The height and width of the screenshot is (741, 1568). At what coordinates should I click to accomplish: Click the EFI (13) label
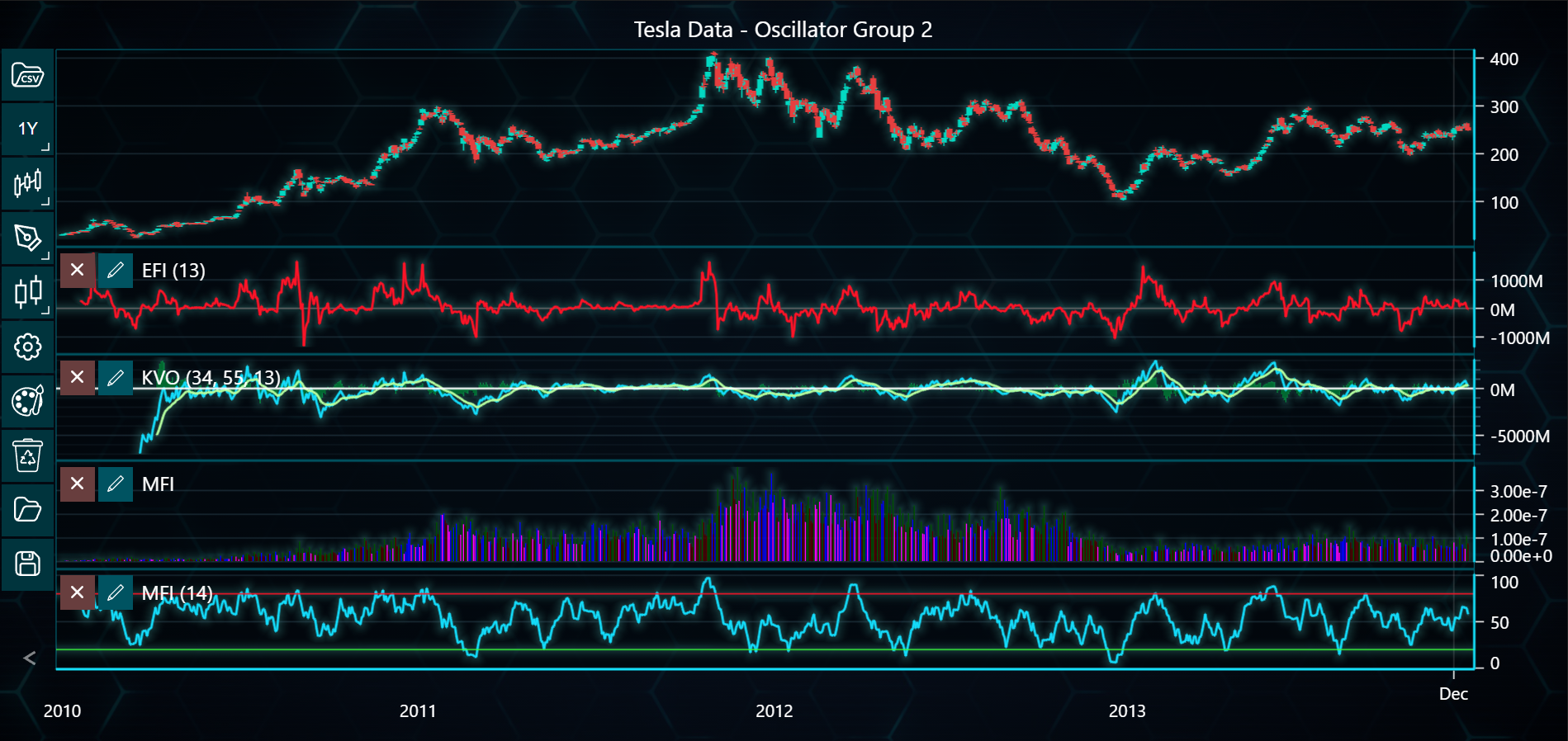[173, 271]
